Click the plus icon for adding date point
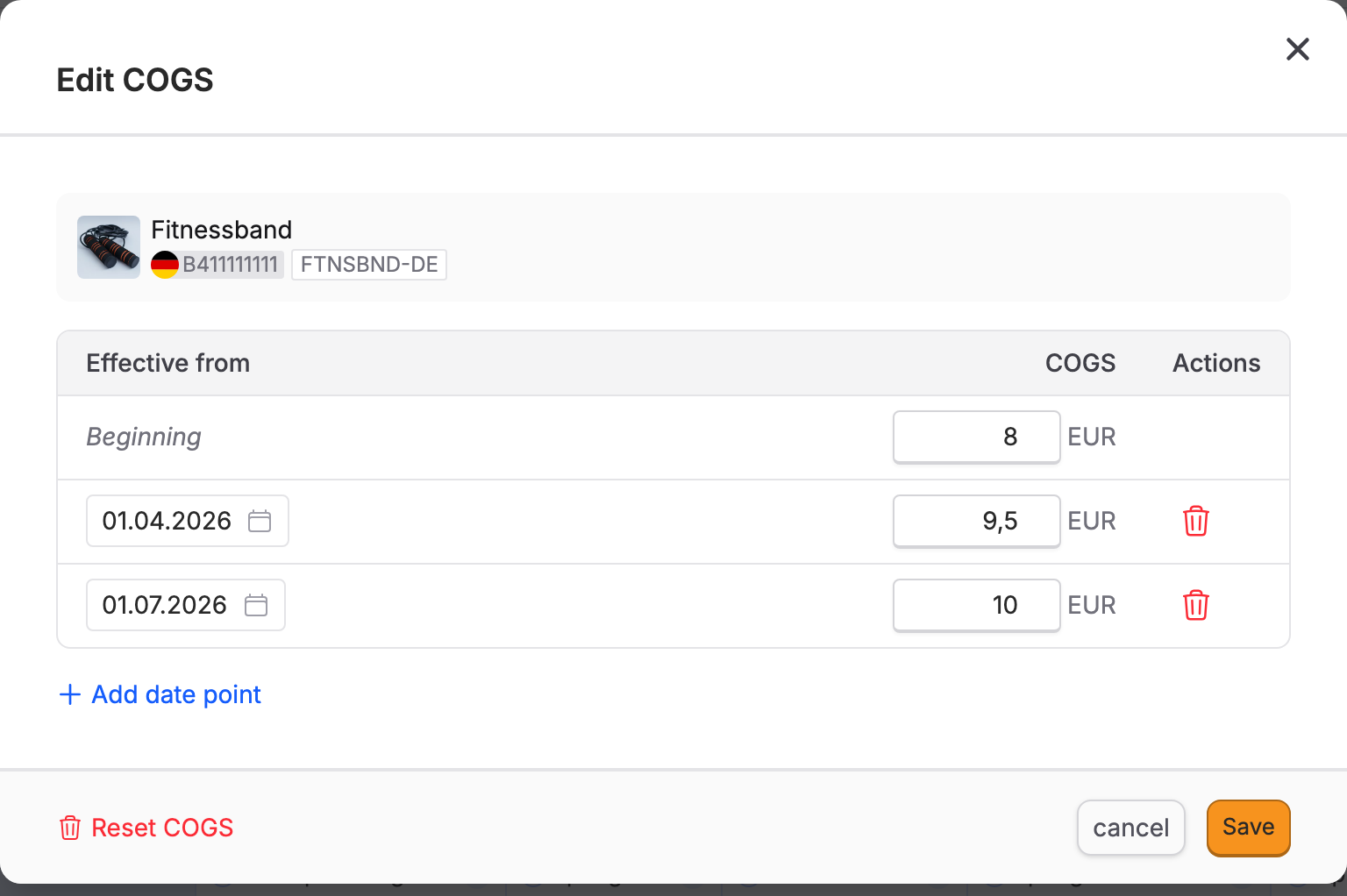The image size is (1347, 896). point(69,694)
